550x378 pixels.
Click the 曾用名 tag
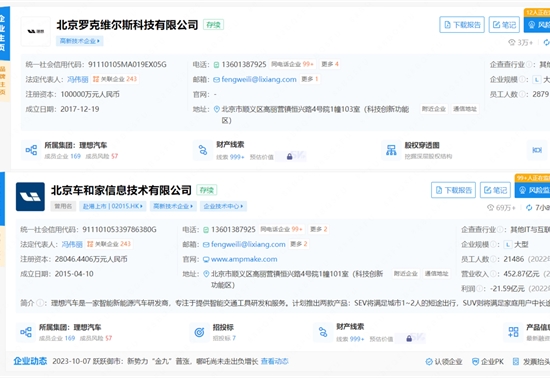(63, 206)
